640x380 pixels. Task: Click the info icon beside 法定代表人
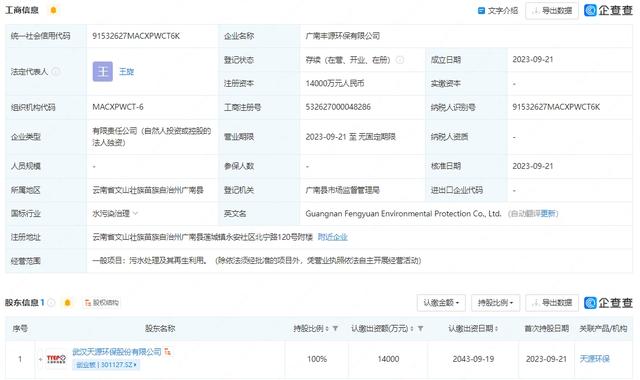point(56,71)
